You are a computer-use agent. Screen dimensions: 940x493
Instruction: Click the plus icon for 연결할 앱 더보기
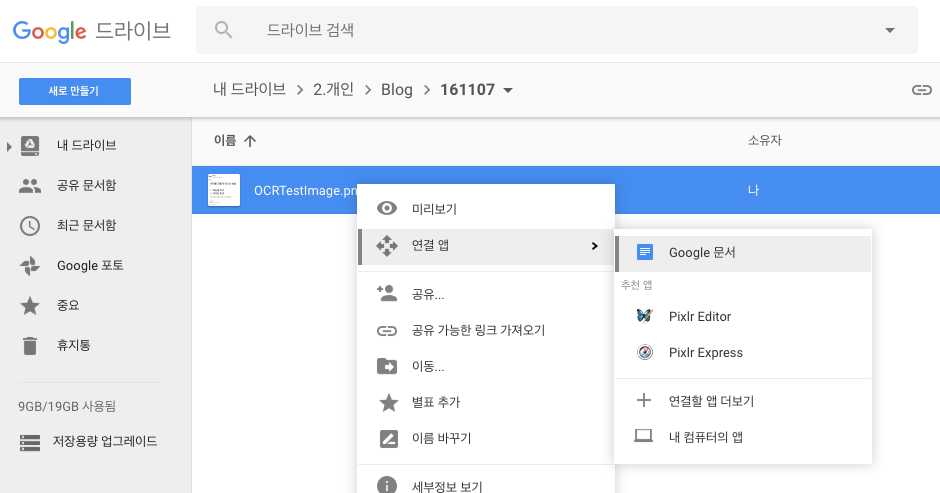click(x=644, y=400)
